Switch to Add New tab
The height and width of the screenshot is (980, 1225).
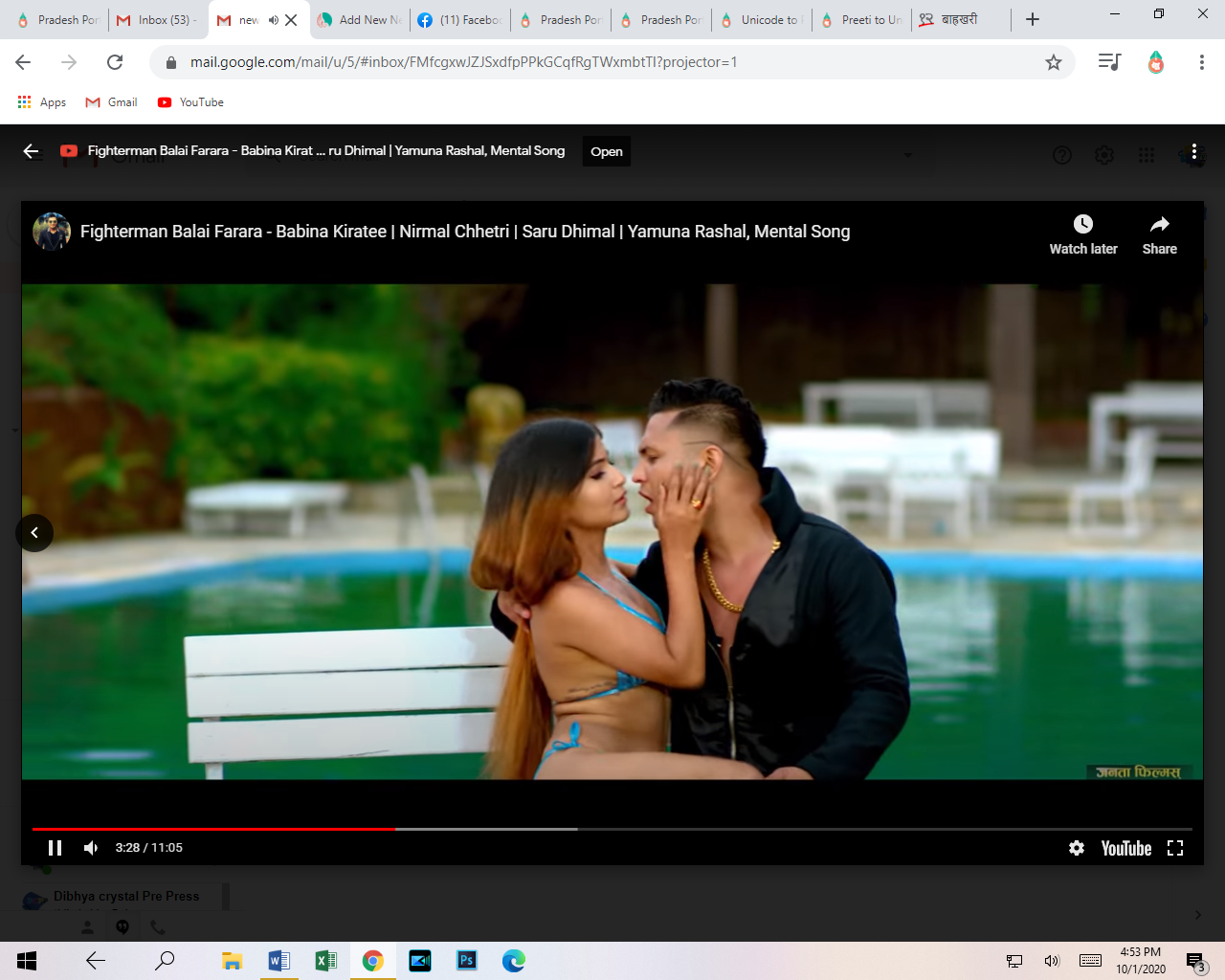pos(360,19)
